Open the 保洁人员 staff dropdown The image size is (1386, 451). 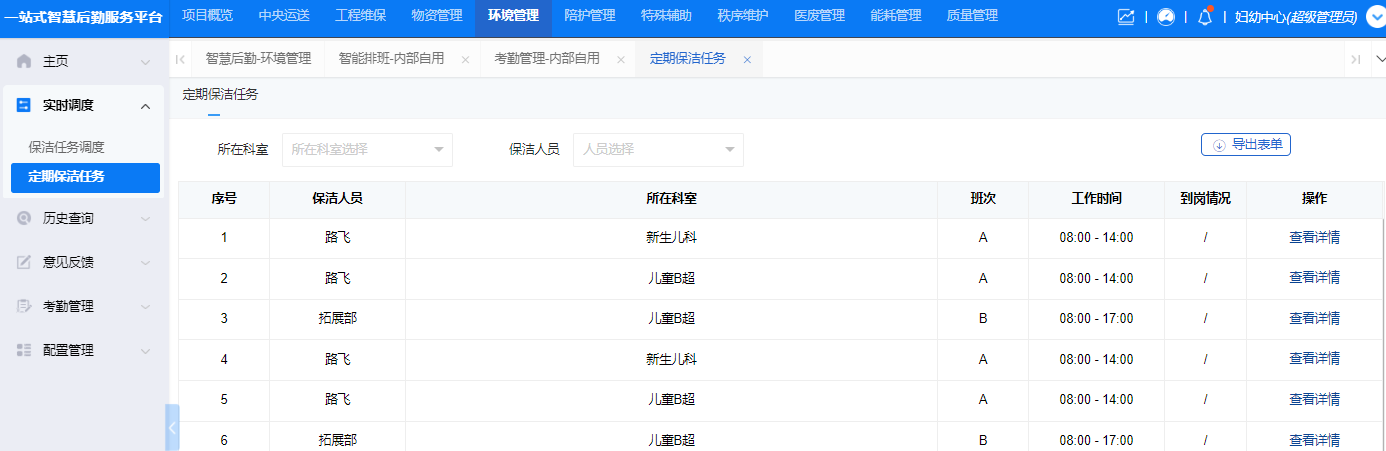(658, 149)
